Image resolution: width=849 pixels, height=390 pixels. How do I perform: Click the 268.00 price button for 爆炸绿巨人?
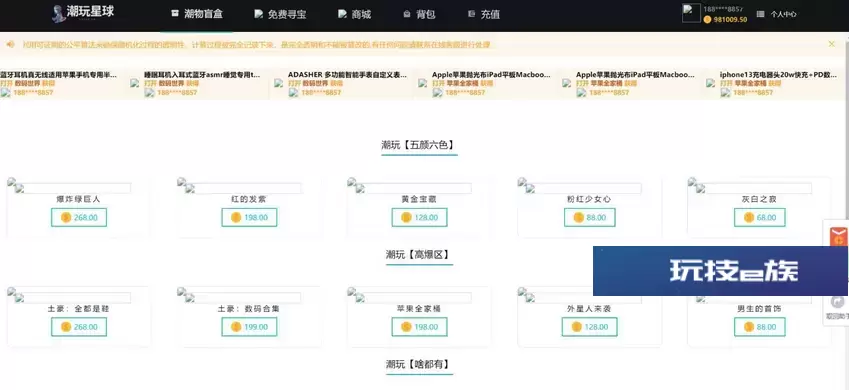(79, 218)
